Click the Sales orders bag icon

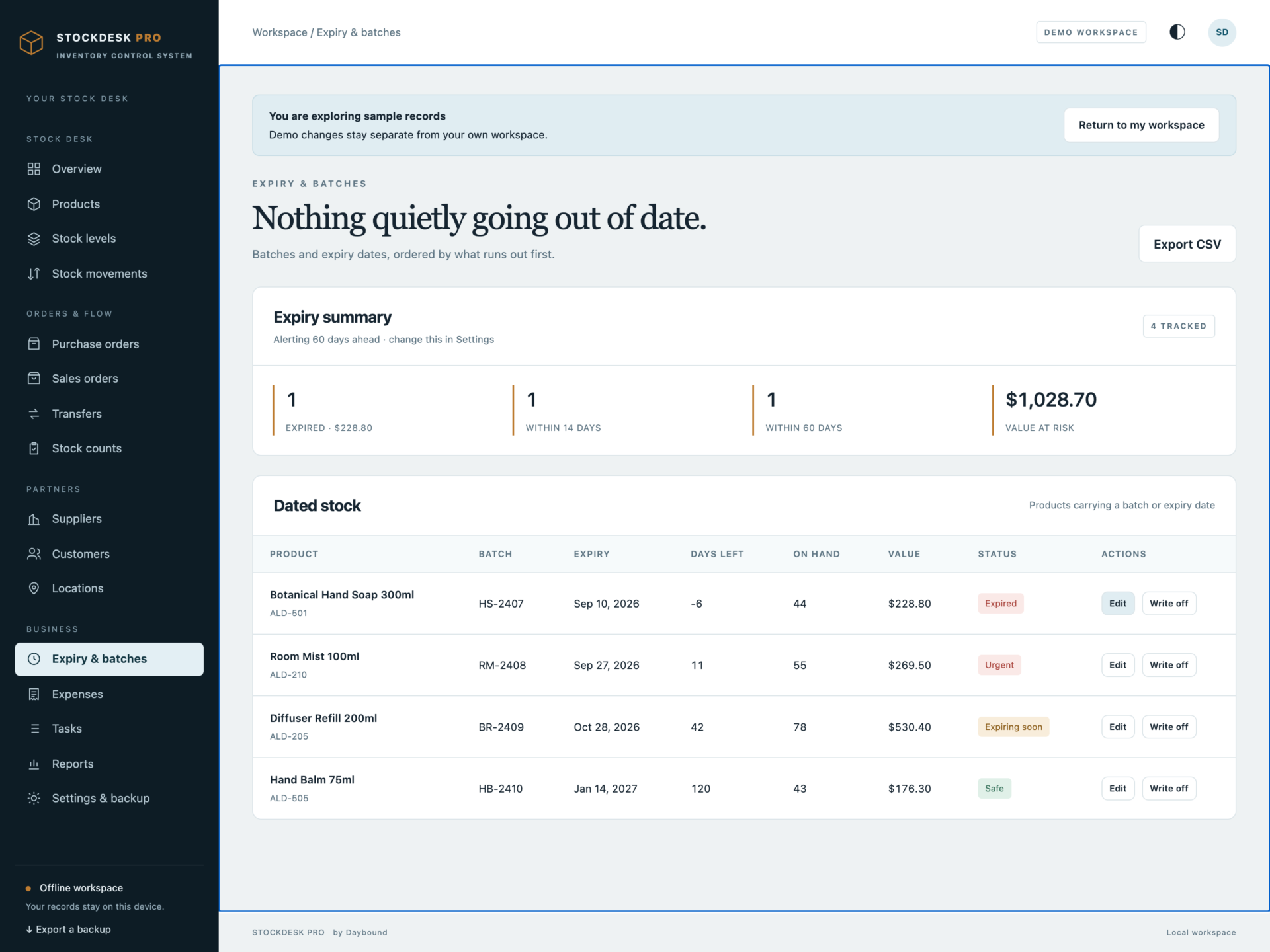point(34,378)
